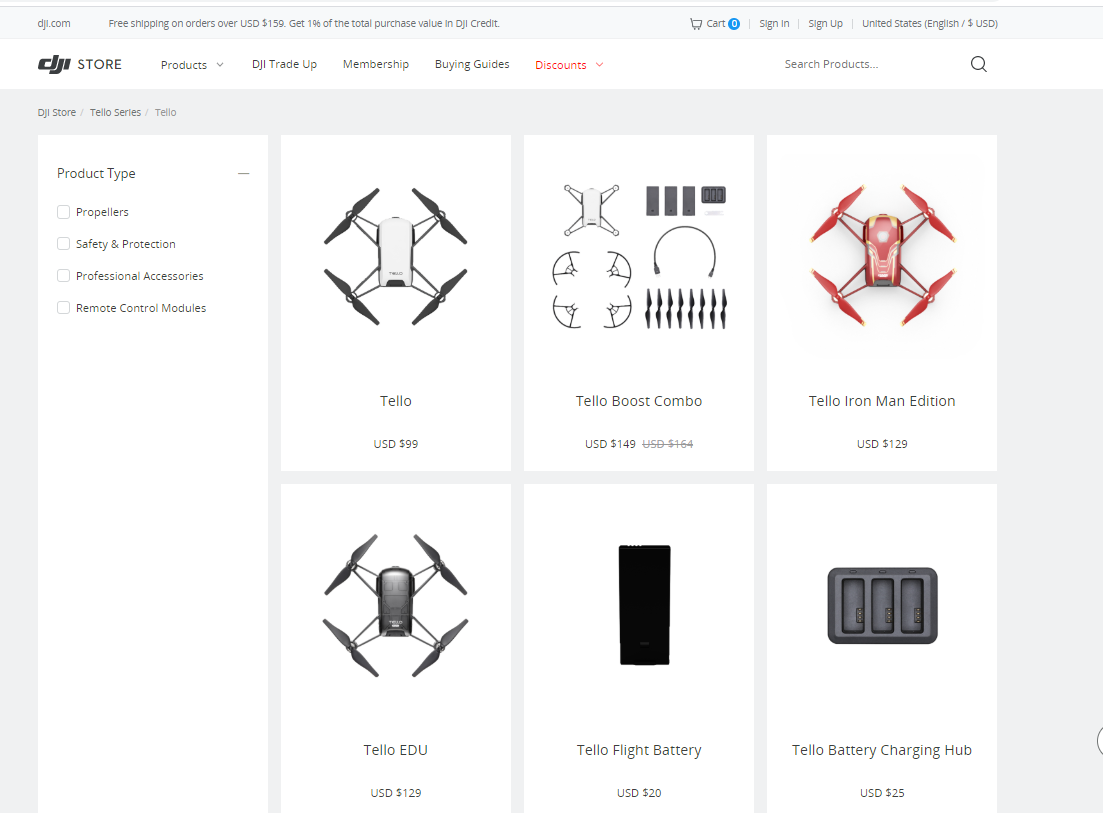Open the search by clicking the magnifier icon
Viewport: 1103px width, 813px height.
[978, 63]
